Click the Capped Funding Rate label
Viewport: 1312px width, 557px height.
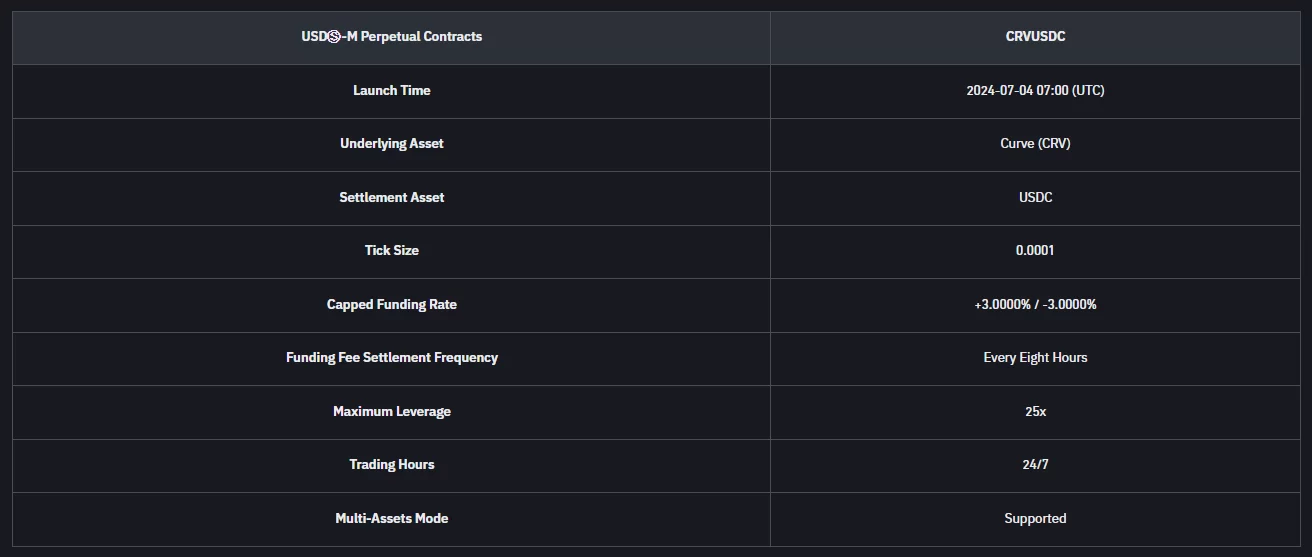click(391, 304)
